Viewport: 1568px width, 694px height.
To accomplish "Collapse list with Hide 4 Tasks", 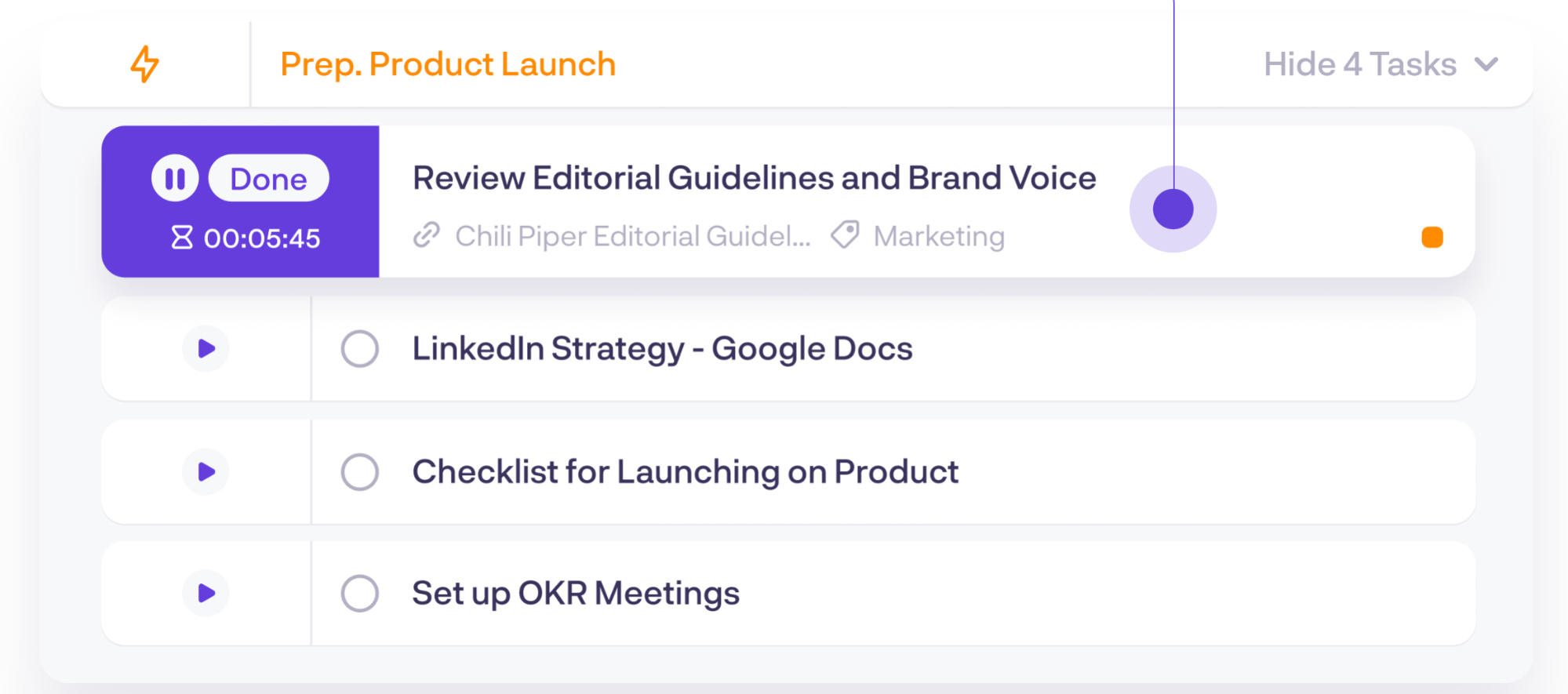I will (1360, 64).
